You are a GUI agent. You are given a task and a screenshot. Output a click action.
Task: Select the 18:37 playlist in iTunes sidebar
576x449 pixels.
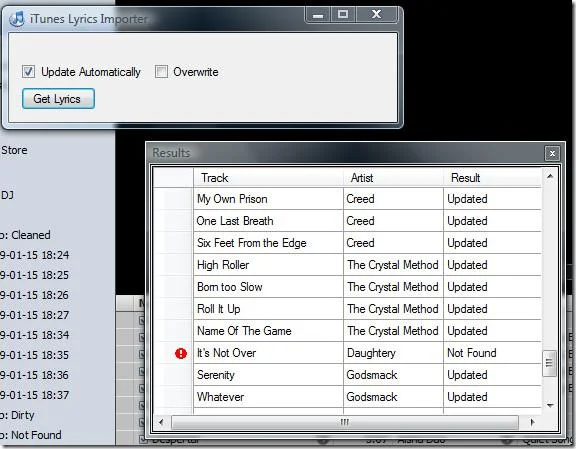pyautogui.click(x=34, y=395)
